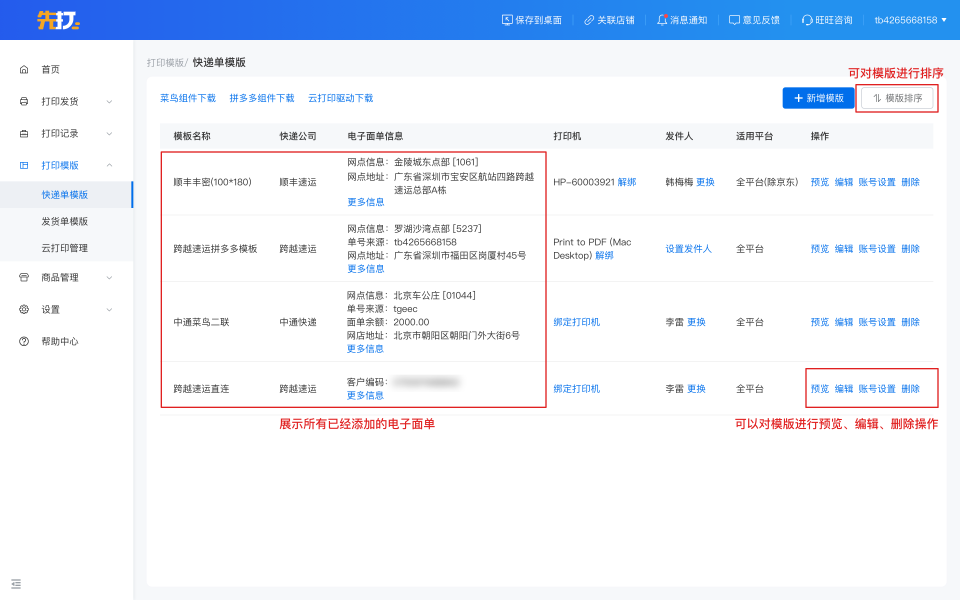Viewport: 960px width, 600px height.
Task: Click 绑定打印机 for 中通菜鸟二联 row
Action: pyautogui.click(x=577, y=322)
